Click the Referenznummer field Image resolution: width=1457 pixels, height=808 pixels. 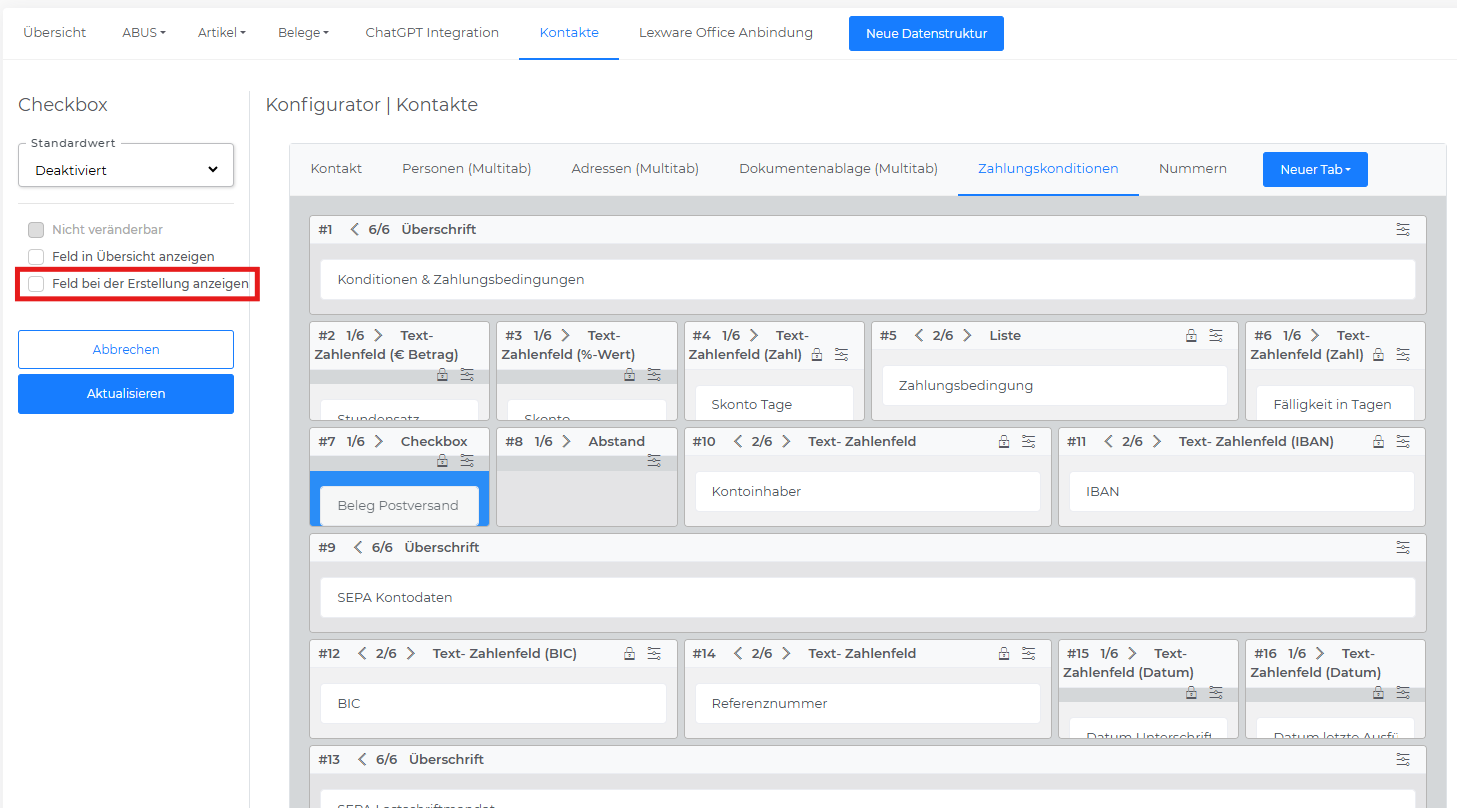tap(868, 704)
